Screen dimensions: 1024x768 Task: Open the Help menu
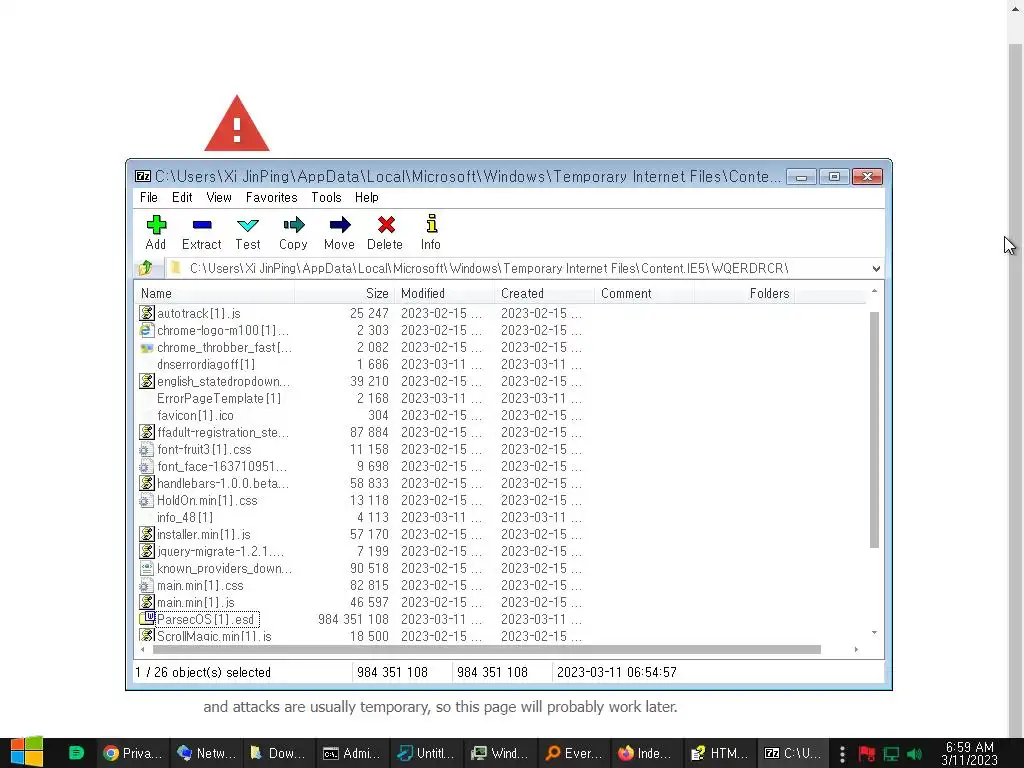click(366, 197)
